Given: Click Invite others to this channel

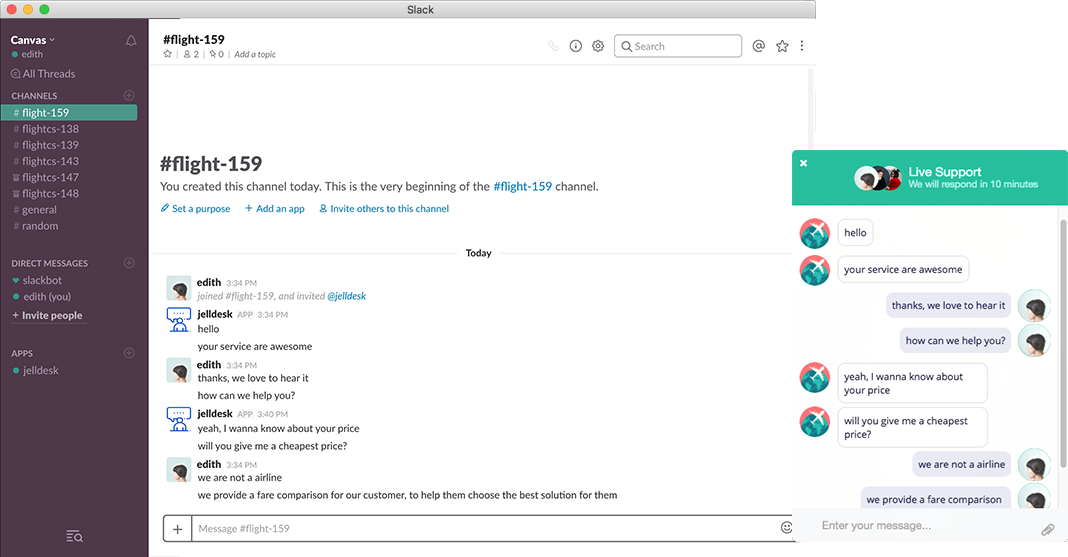Looking at the screenshot, I should (x=384, y=208).
